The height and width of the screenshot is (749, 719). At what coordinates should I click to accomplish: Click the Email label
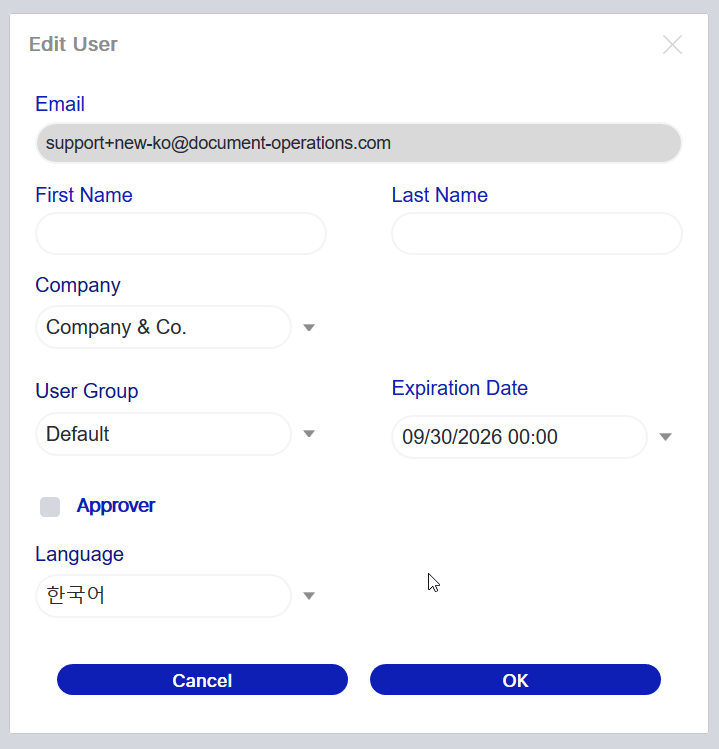pos(60,104)
